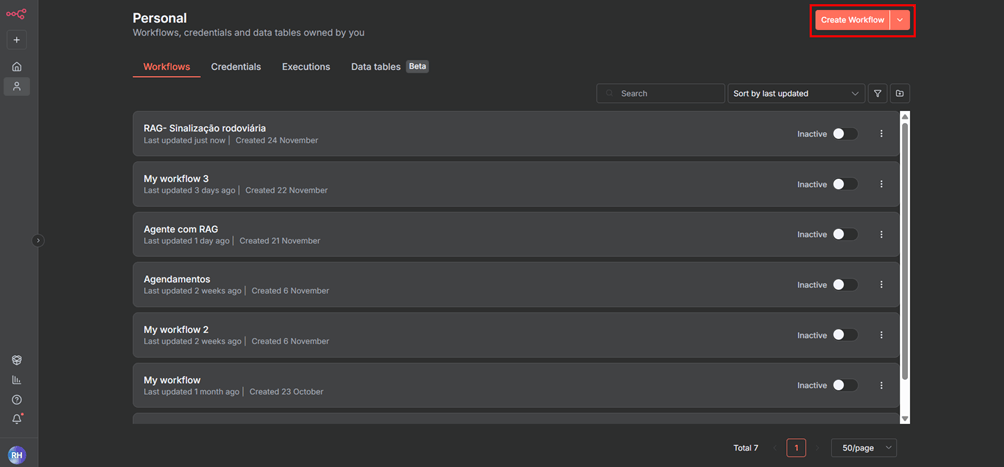Open the Create Workflow dropdown arrow
Viewport: 1004px width, 467px height.
pos(900,20)
